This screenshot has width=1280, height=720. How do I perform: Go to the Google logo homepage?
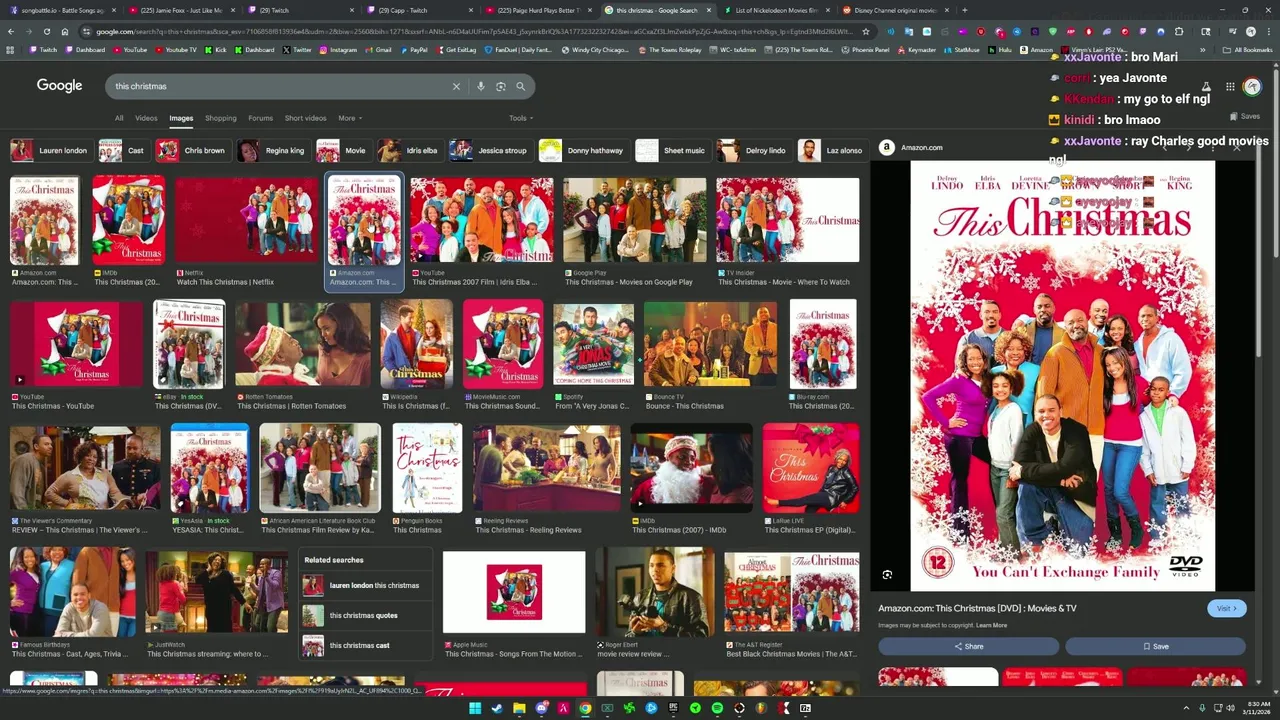coord(60,86)
